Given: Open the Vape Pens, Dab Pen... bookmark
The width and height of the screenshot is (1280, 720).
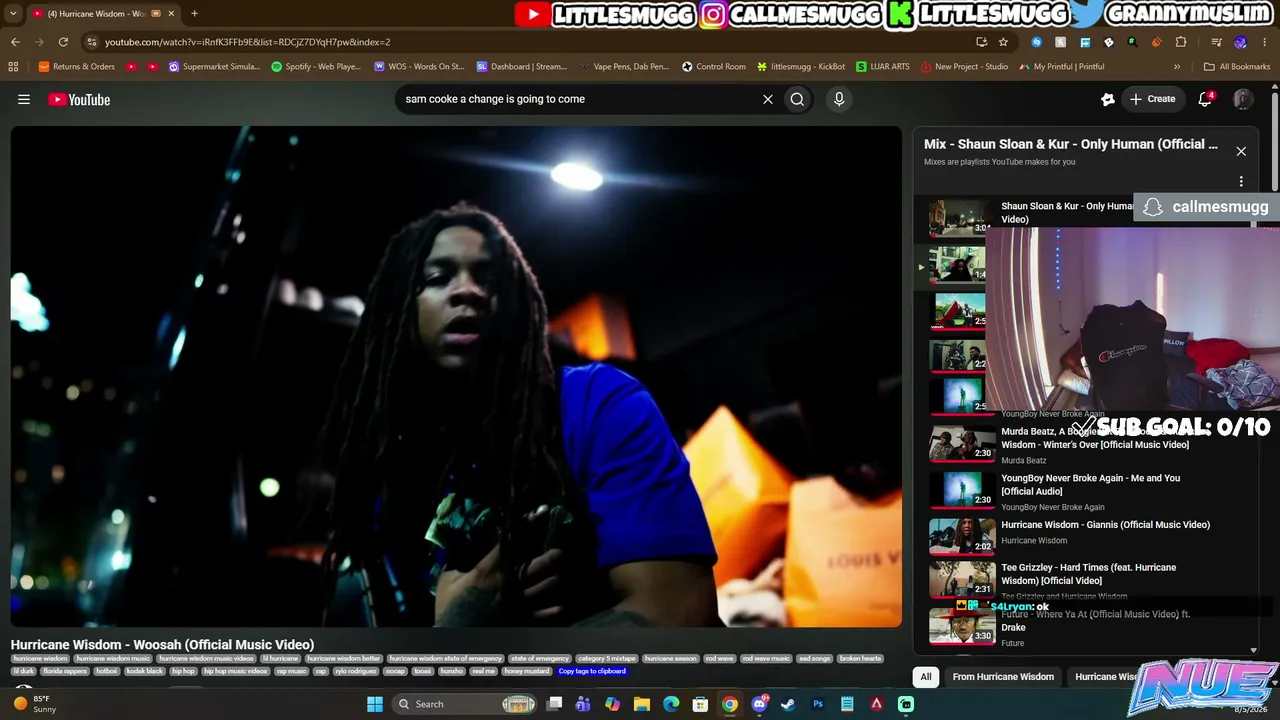Looking at the screenshot, I should click(x=624, y=67).
